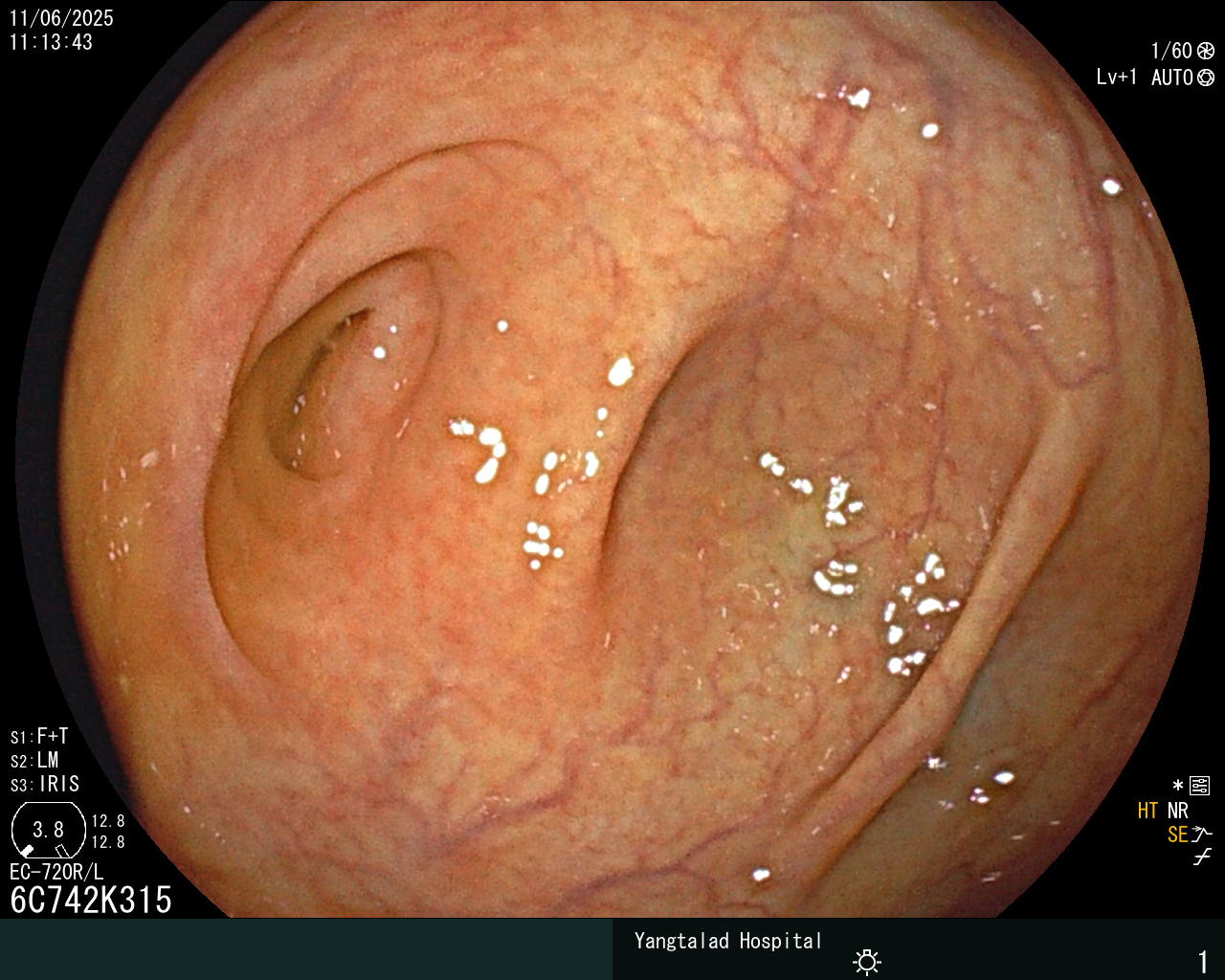Click the asterisk marker next to settings
This screenshot has width=1225, height=980.
click(x=1178, y=786)
